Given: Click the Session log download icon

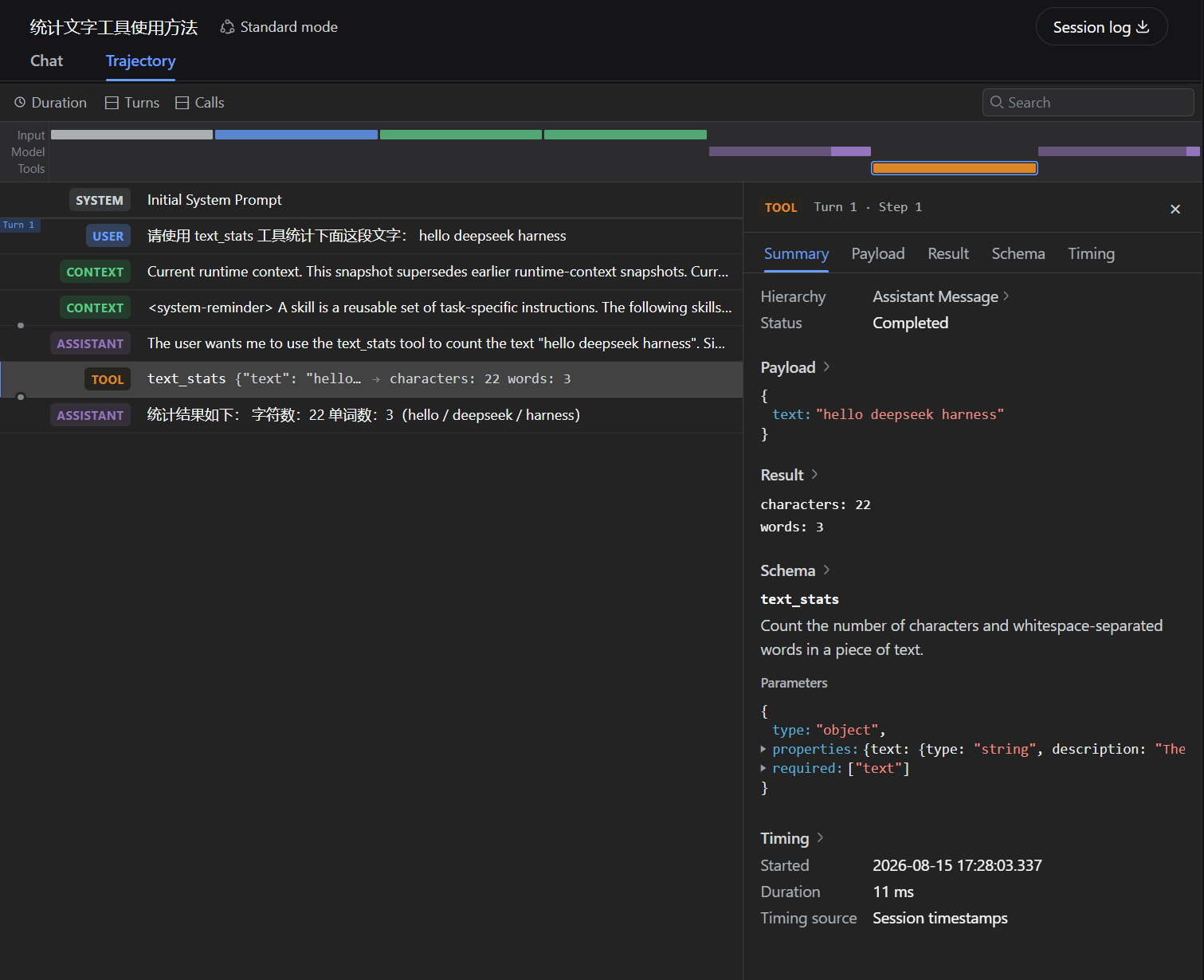Looking at the screenshot, I should coord(1143,27).
